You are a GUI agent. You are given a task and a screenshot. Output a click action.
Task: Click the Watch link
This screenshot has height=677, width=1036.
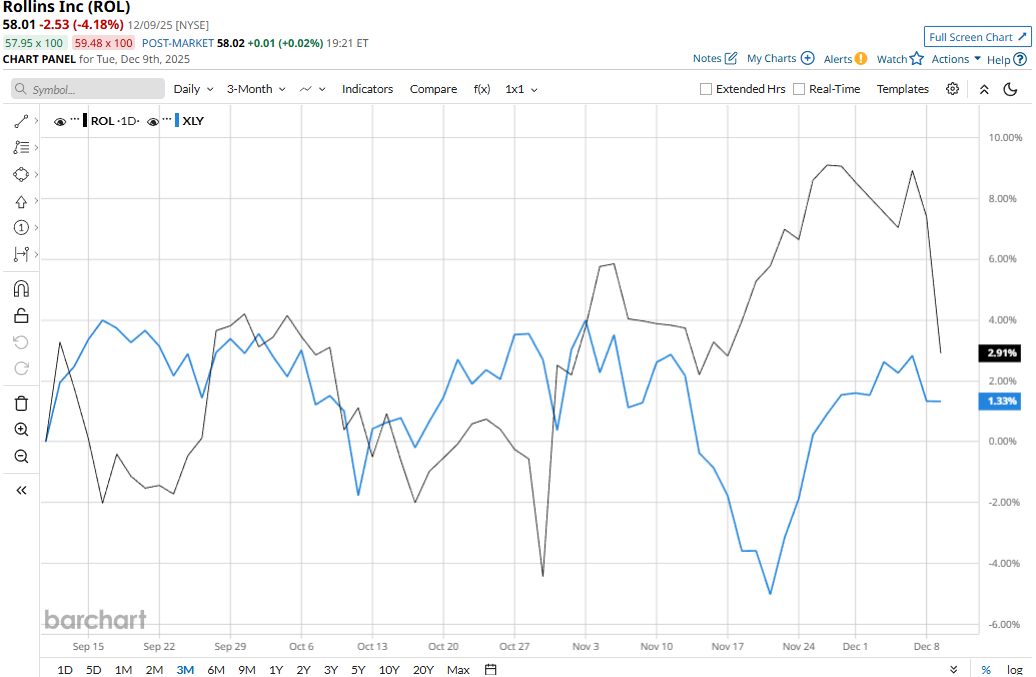891,59
